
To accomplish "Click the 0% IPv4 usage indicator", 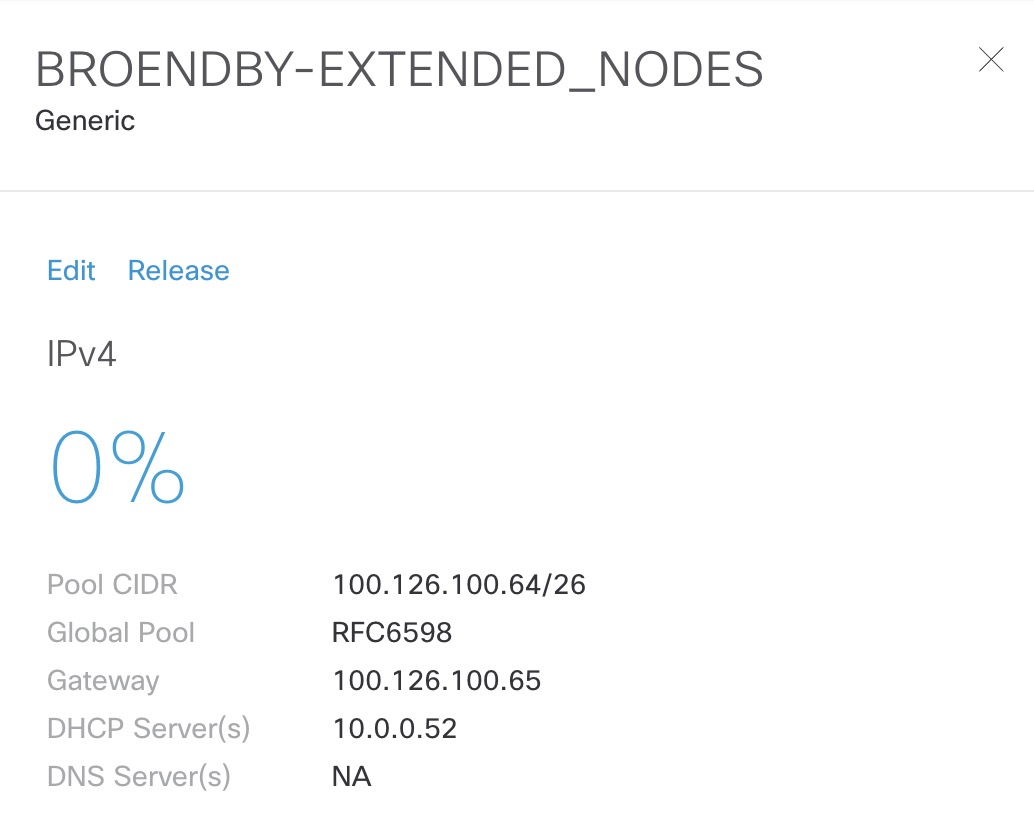I will pyautogui.click(x=117, y=467).
